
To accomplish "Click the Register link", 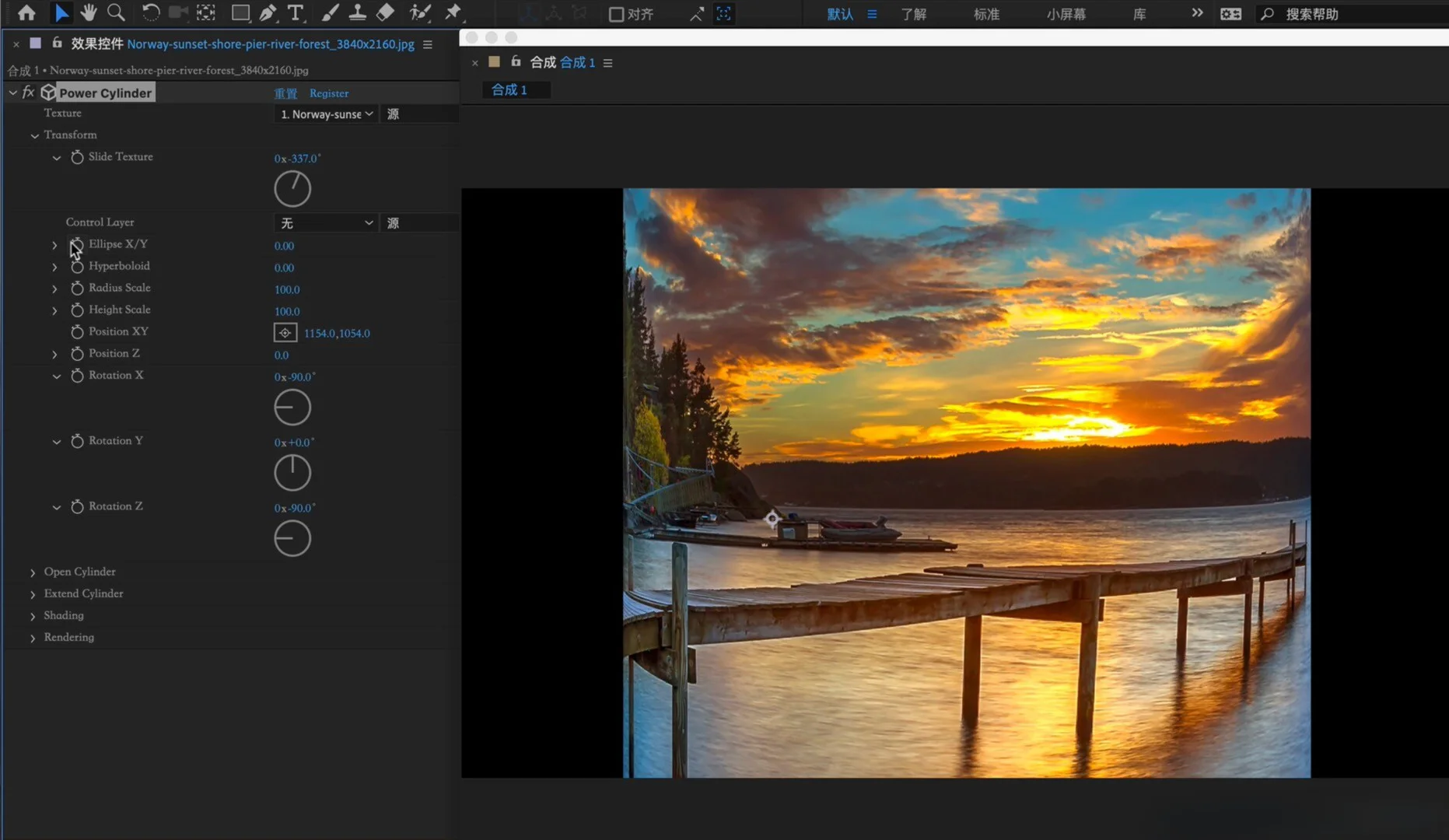I will click(329, 93).
